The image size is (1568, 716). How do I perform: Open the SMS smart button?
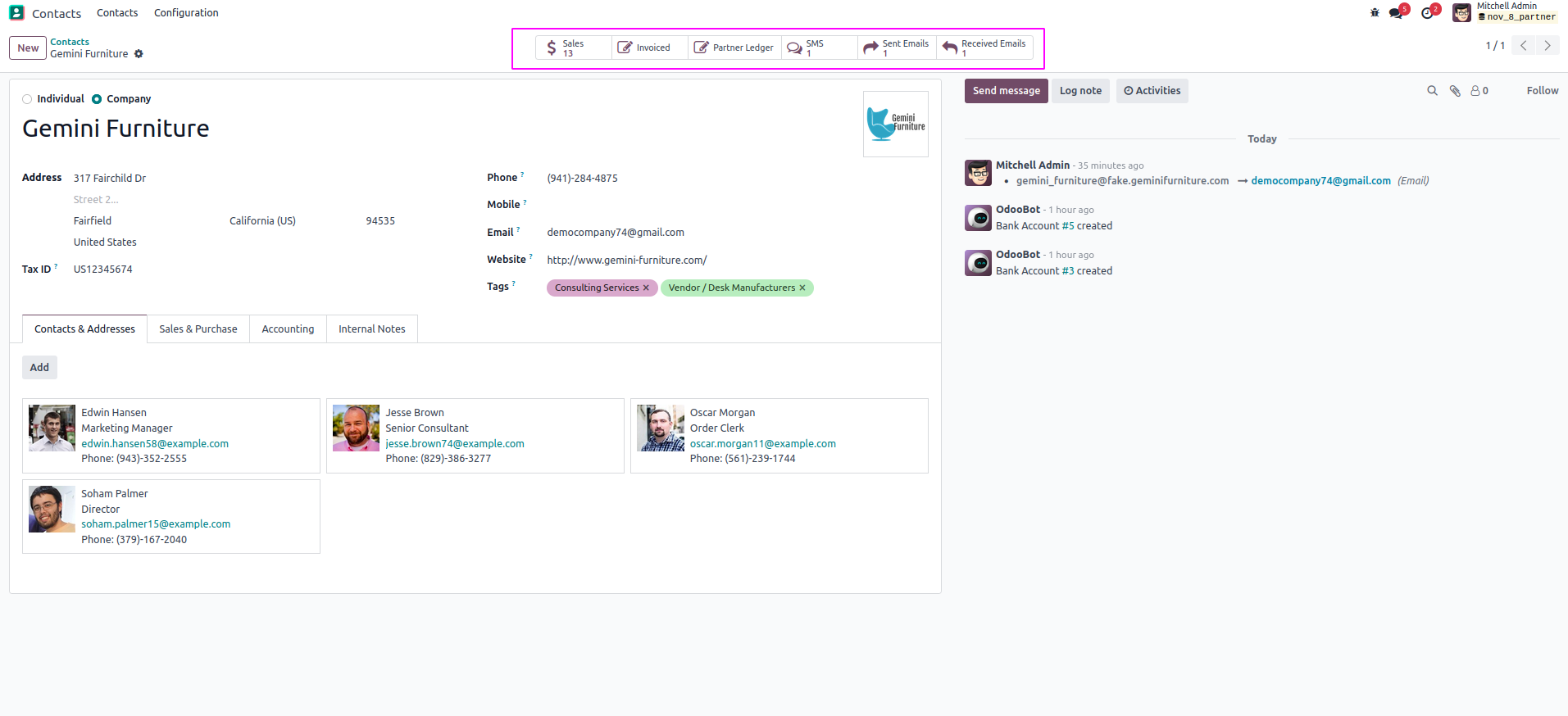click(820, 48)
